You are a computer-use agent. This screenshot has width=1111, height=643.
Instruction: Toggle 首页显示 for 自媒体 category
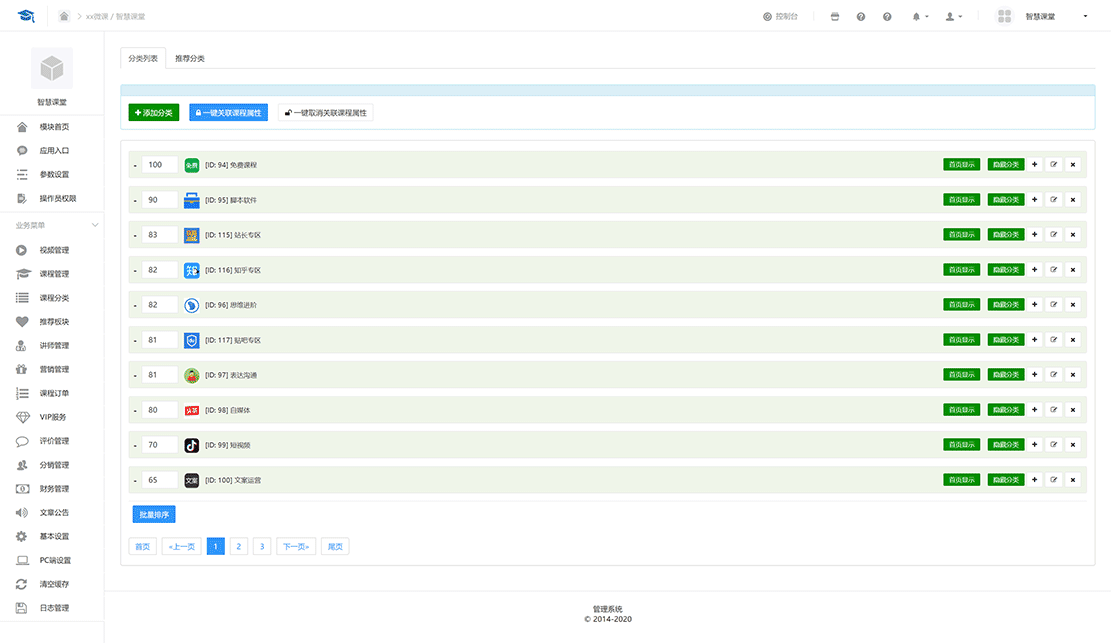961,410
